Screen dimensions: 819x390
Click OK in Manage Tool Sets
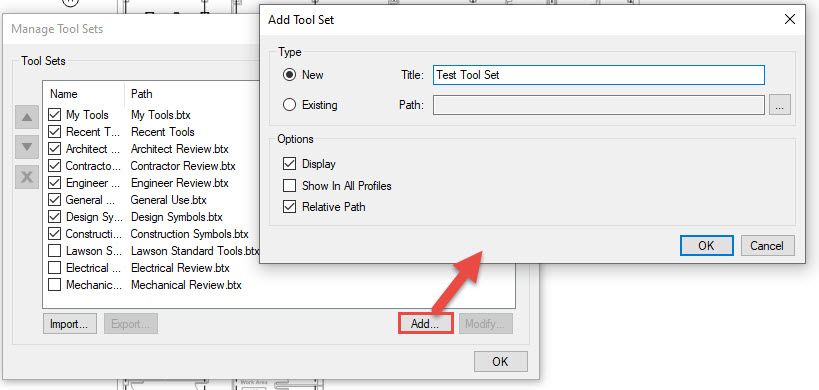pyautogui.click(x=500, y=361)
